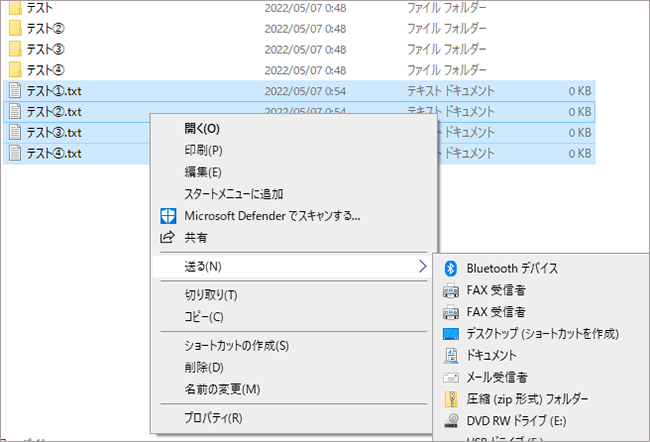Click the 2022/05/07 0:54 date of テスト①.txt
The image size is (650, 442).
(305, 91)
